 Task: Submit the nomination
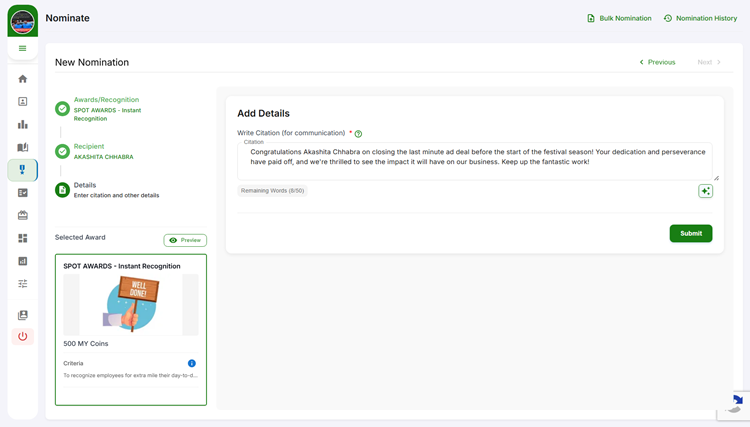691,233
